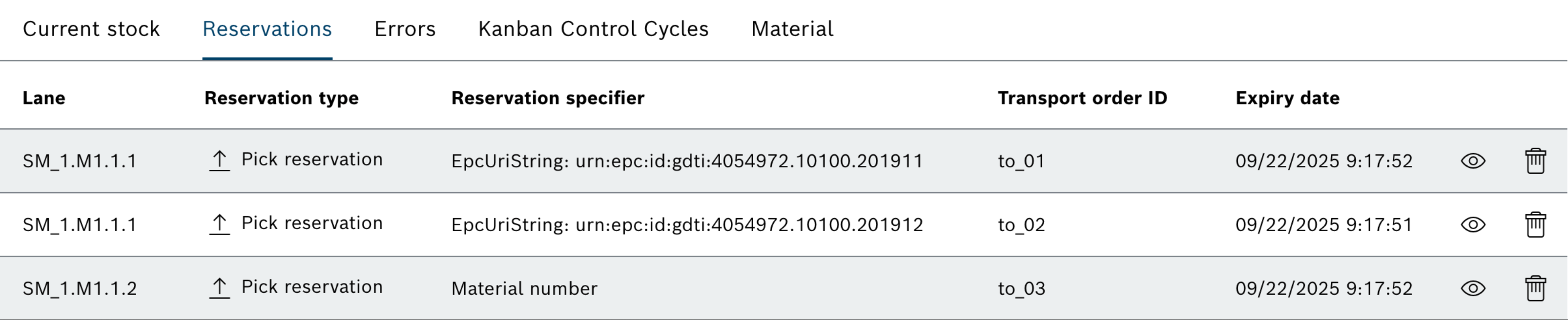Select the lane SM_1.M1.1.2 row cell

click(80, 288)
